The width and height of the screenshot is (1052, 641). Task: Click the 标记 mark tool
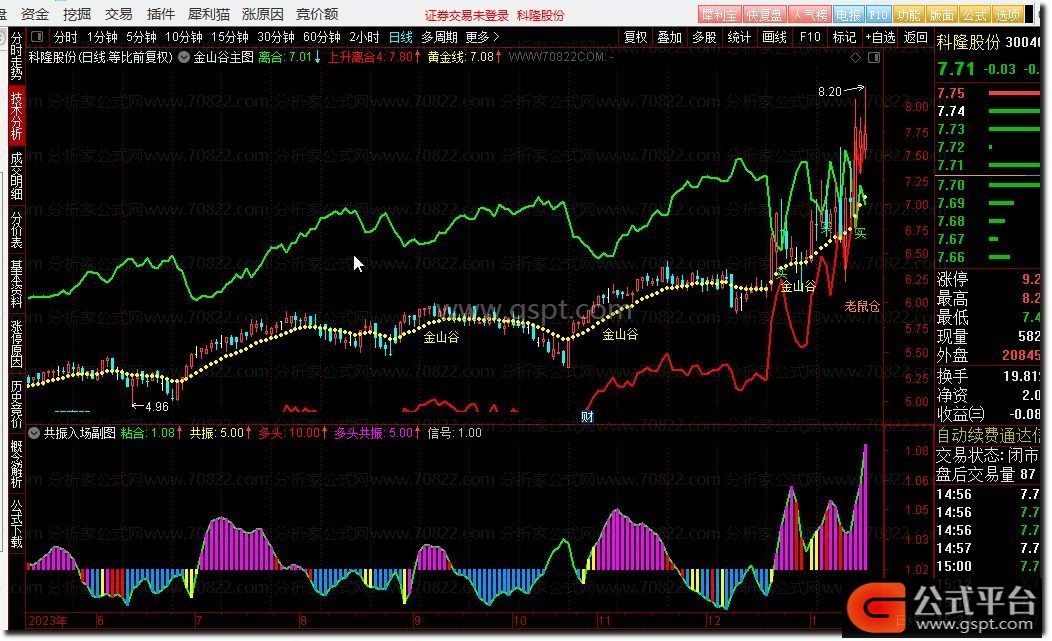pyautogui.click(x=844, y=37)
